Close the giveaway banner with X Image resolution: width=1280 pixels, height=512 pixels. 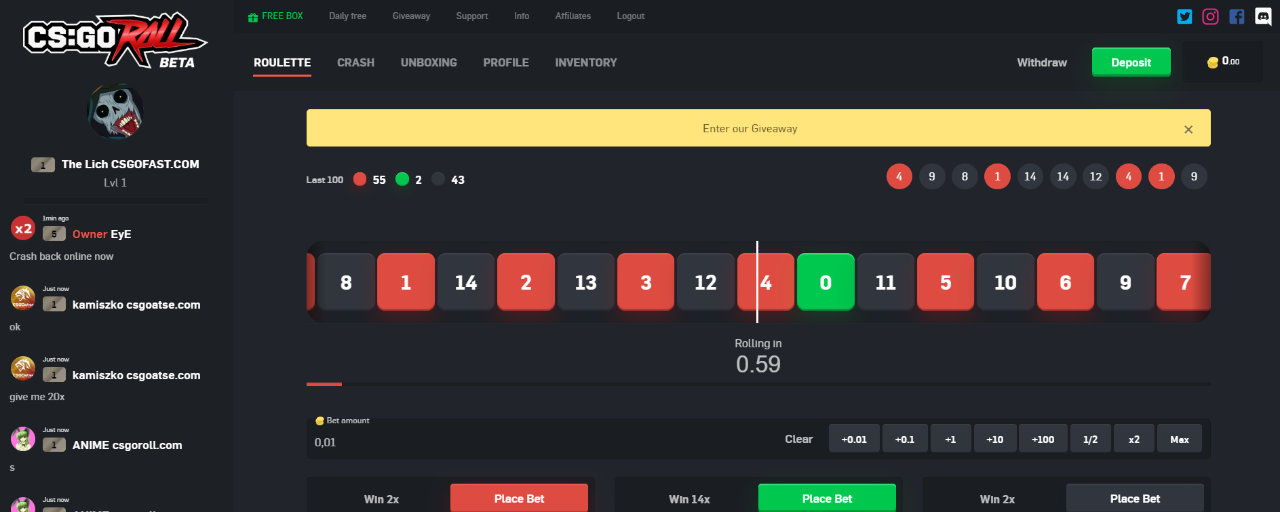[x=1188, y=129]
